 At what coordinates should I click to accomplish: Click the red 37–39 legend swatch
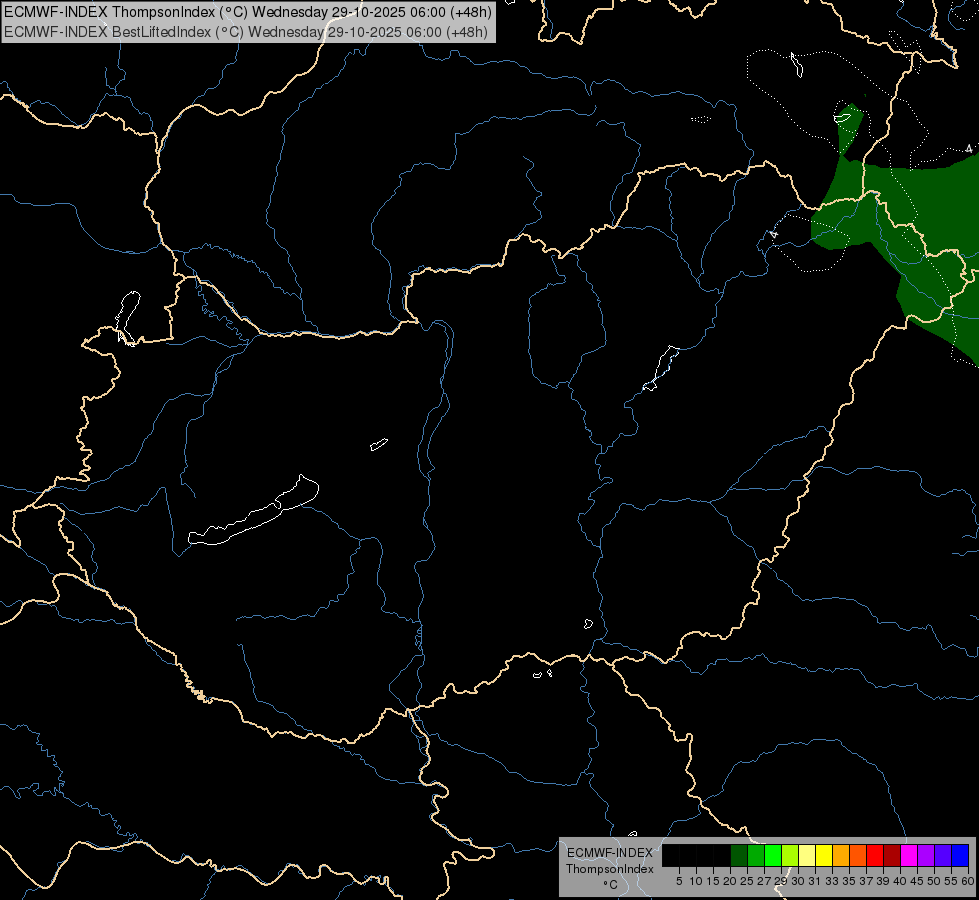(x=875, y=855)
